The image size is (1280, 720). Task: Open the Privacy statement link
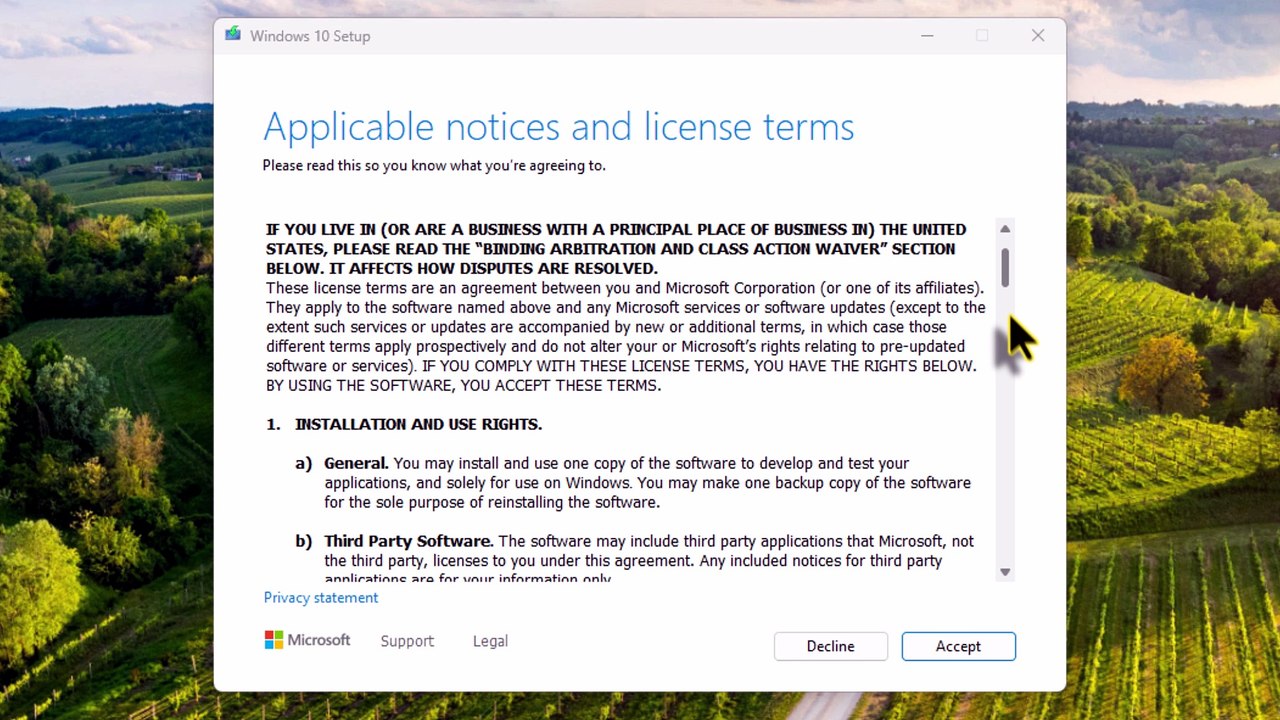[x=321, y=597]
